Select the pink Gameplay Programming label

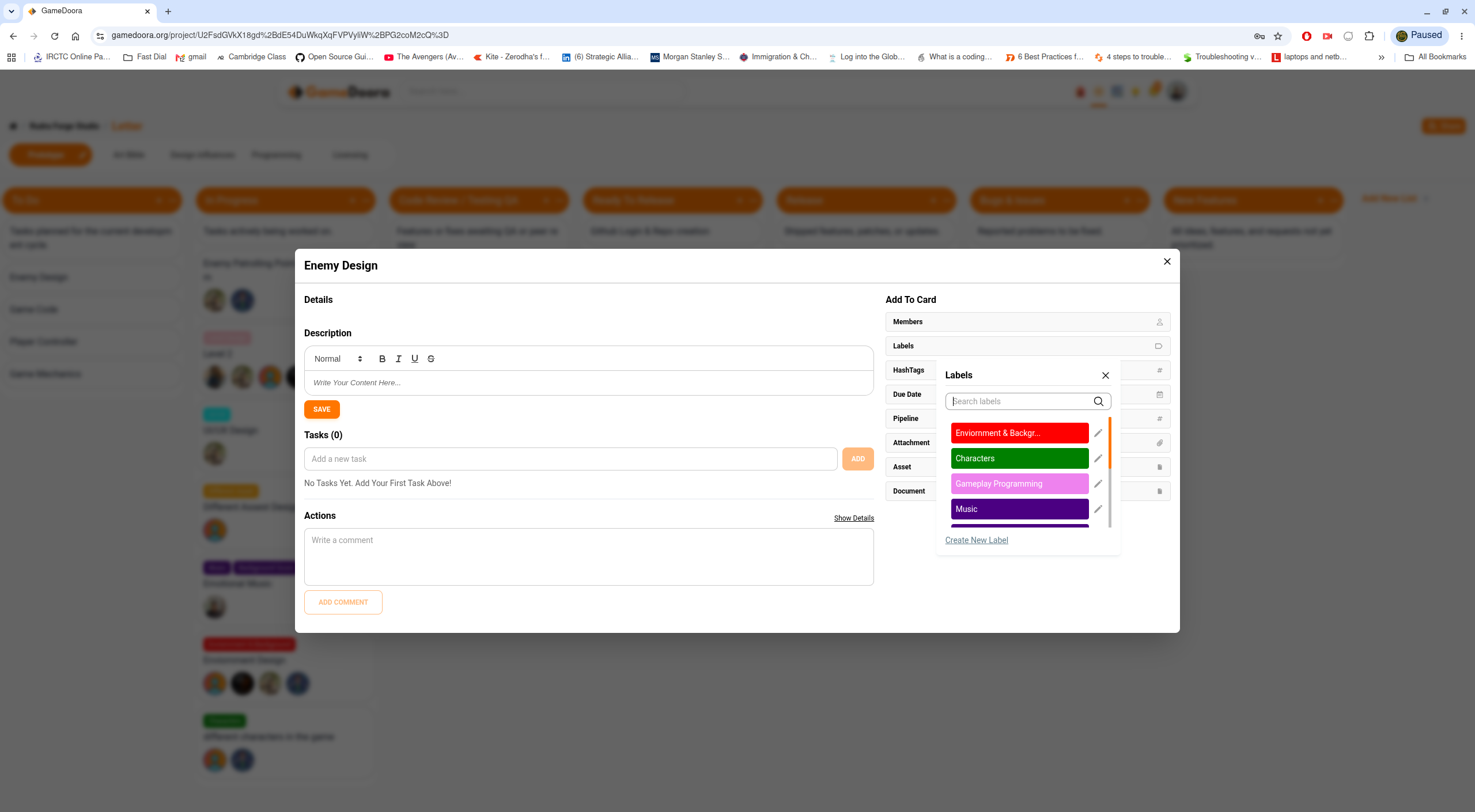pos(1019,484)
